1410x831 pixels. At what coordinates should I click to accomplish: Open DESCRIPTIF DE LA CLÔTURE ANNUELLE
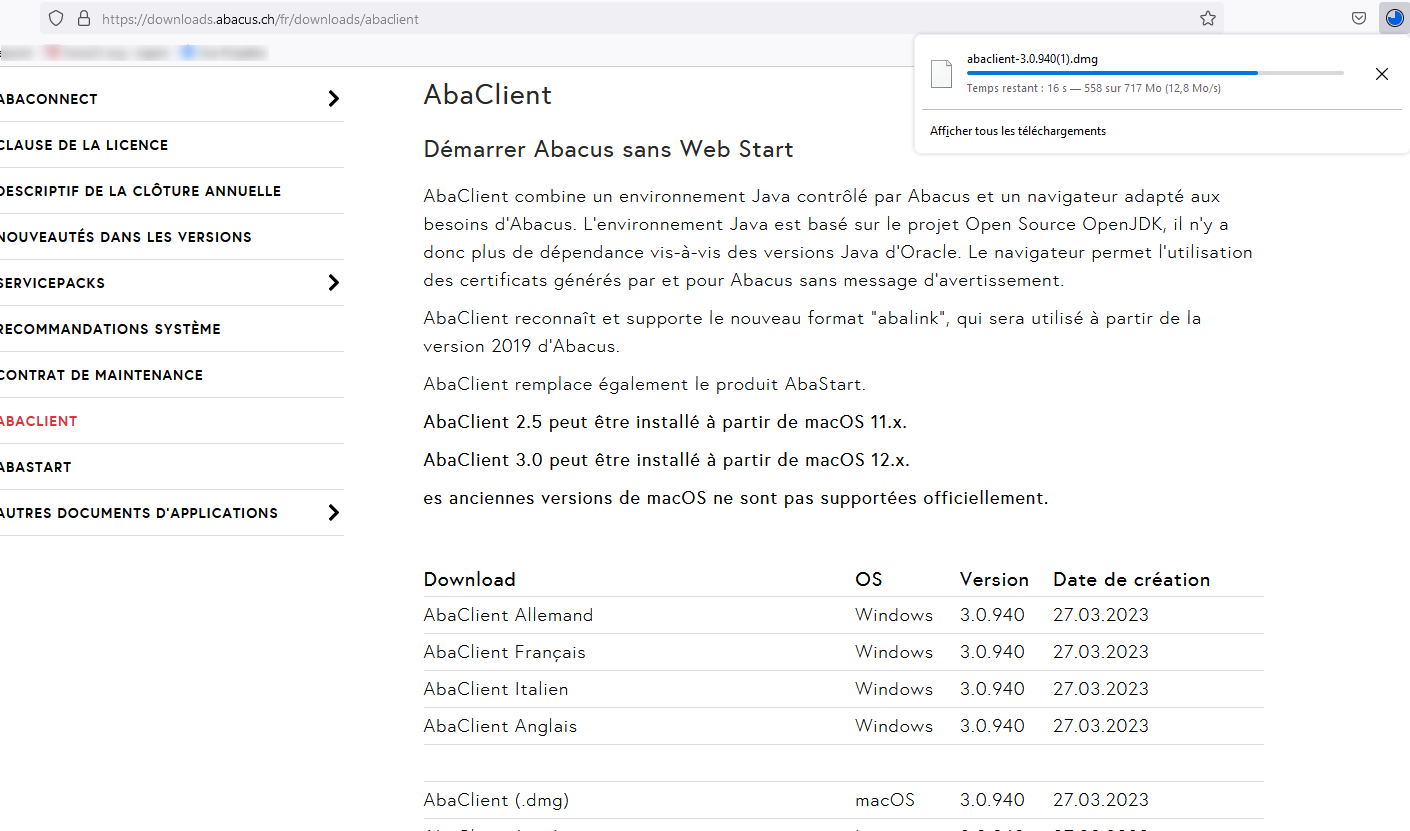tap(140, 191)
